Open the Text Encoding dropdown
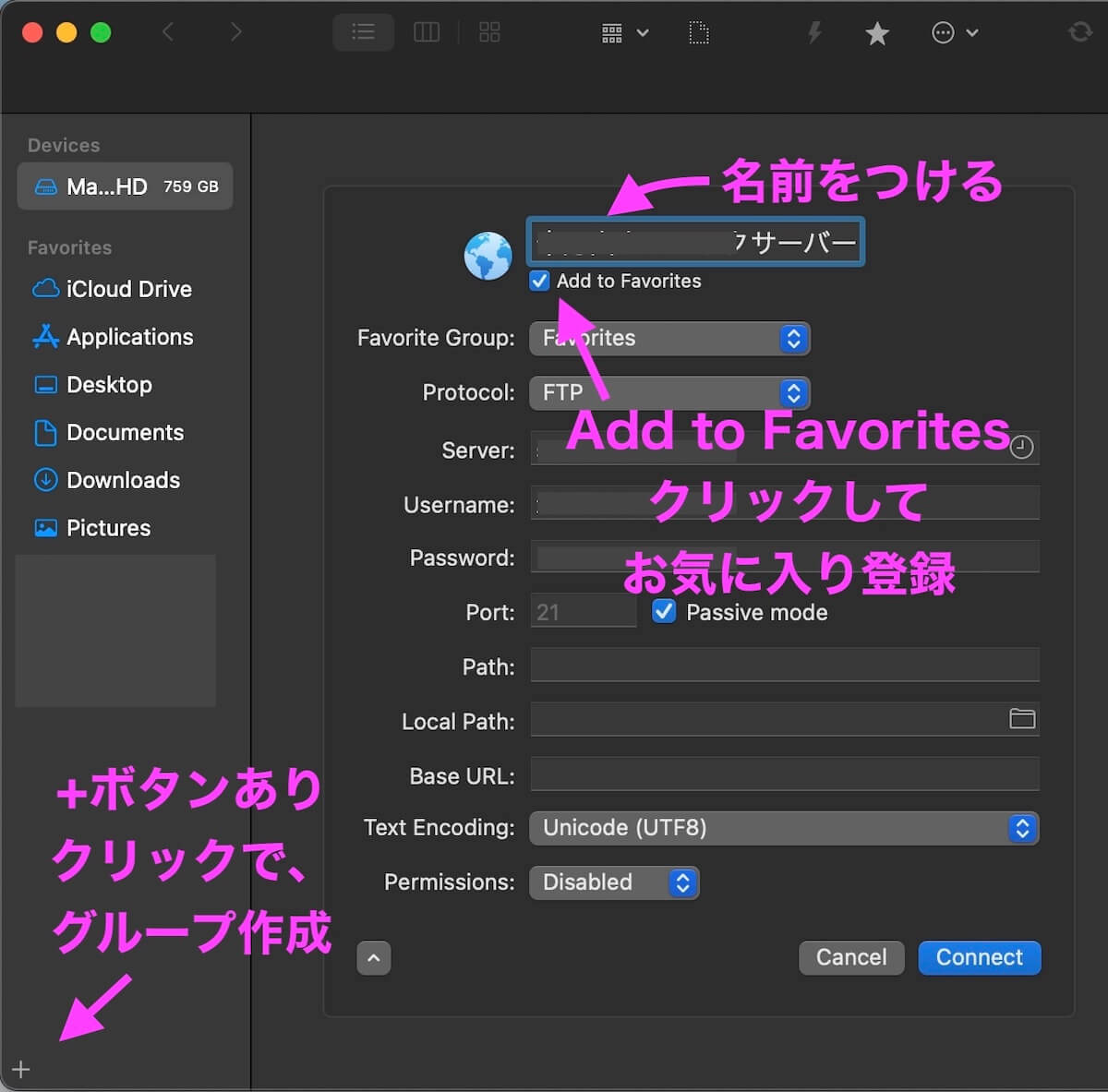 point(784,828)
